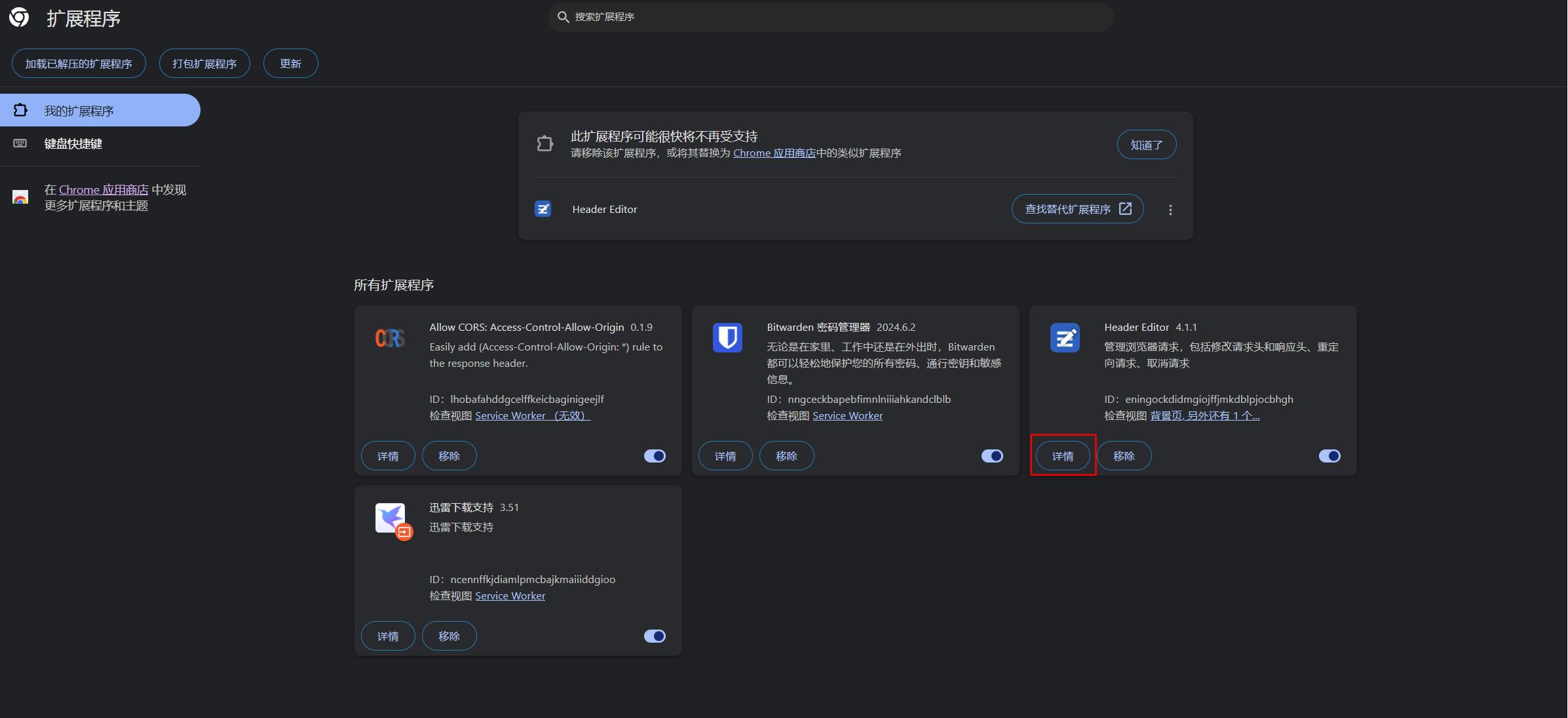
Task: Turn off the Header Editor toggle
Action: 1329,456
